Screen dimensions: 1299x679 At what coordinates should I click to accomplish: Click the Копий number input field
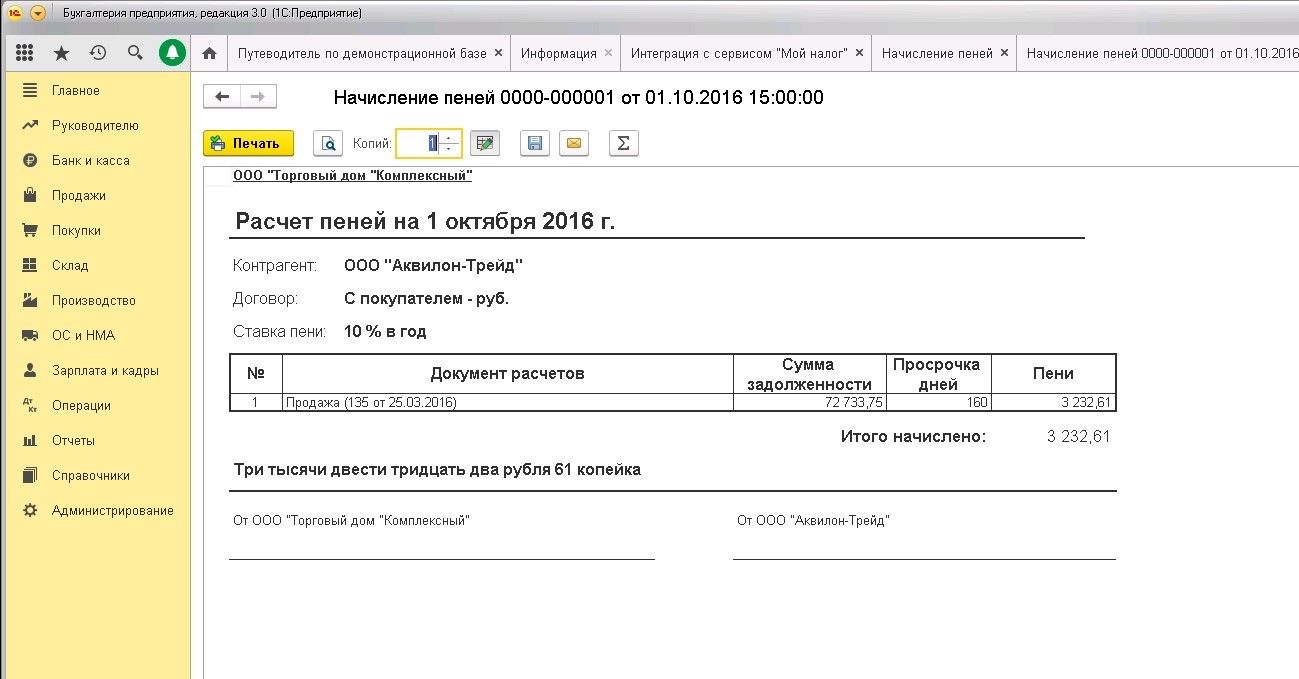(418, 143)
